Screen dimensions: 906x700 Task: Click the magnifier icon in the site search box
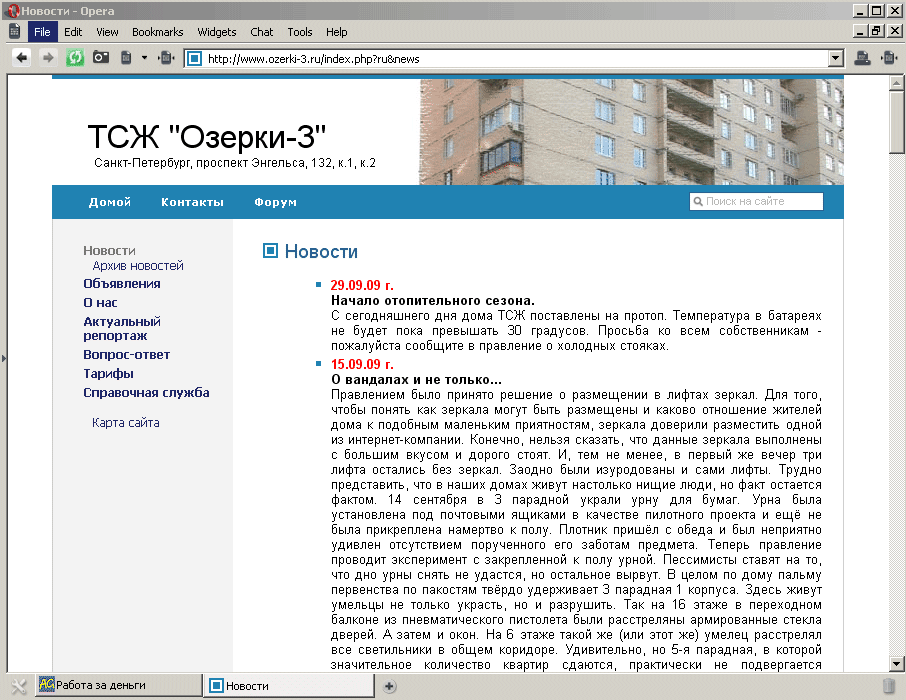pos(698,201)
